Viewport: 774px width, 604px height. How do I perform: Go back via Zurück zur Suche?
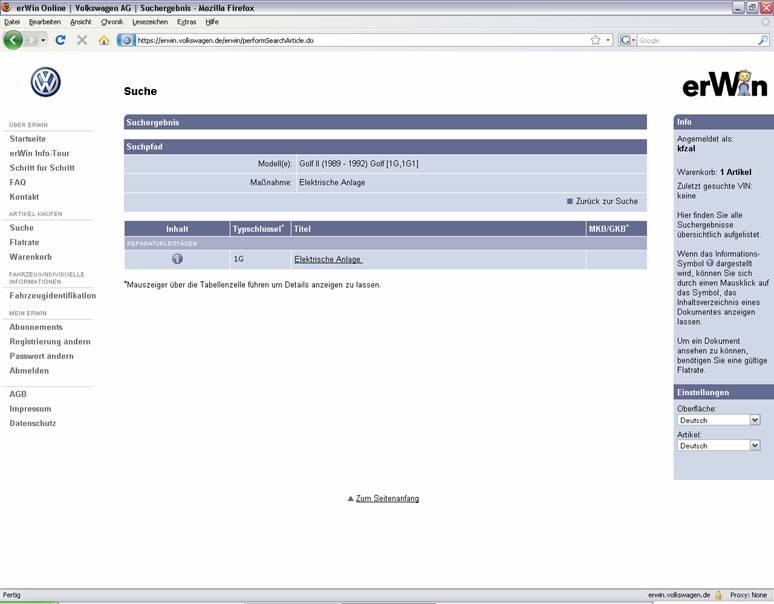606,201
